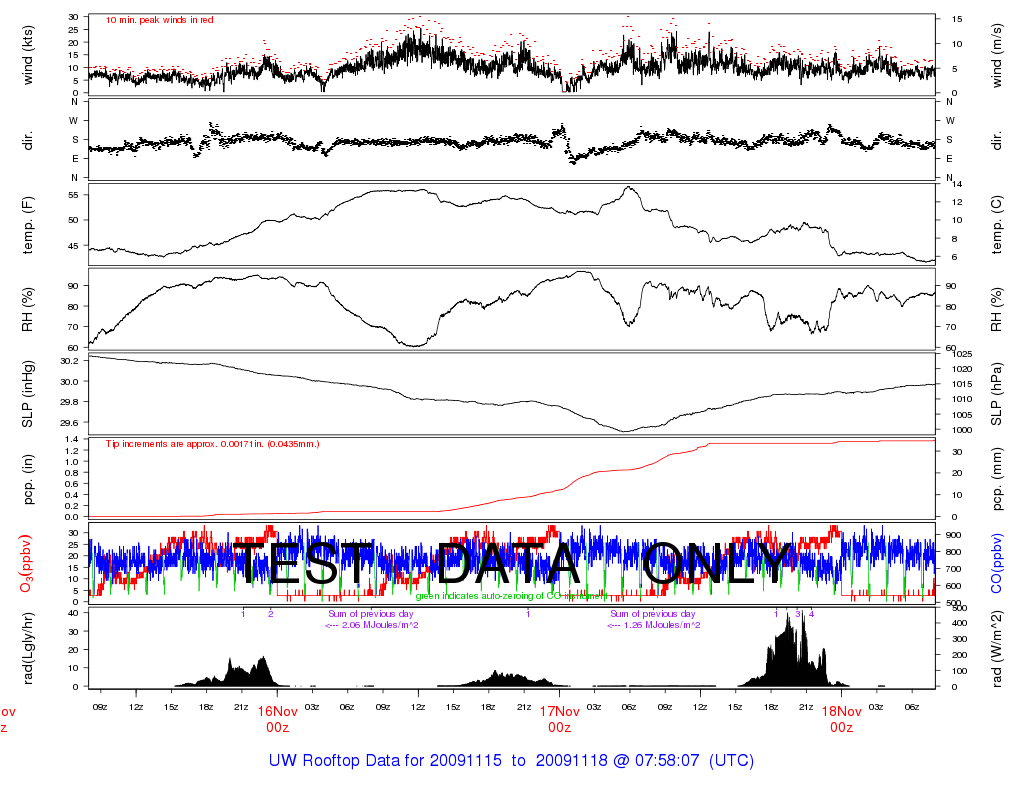Select the "SLP (hPa)" axis label
The height and width of the screenshot is (800, 1024).
coord(996,394)
